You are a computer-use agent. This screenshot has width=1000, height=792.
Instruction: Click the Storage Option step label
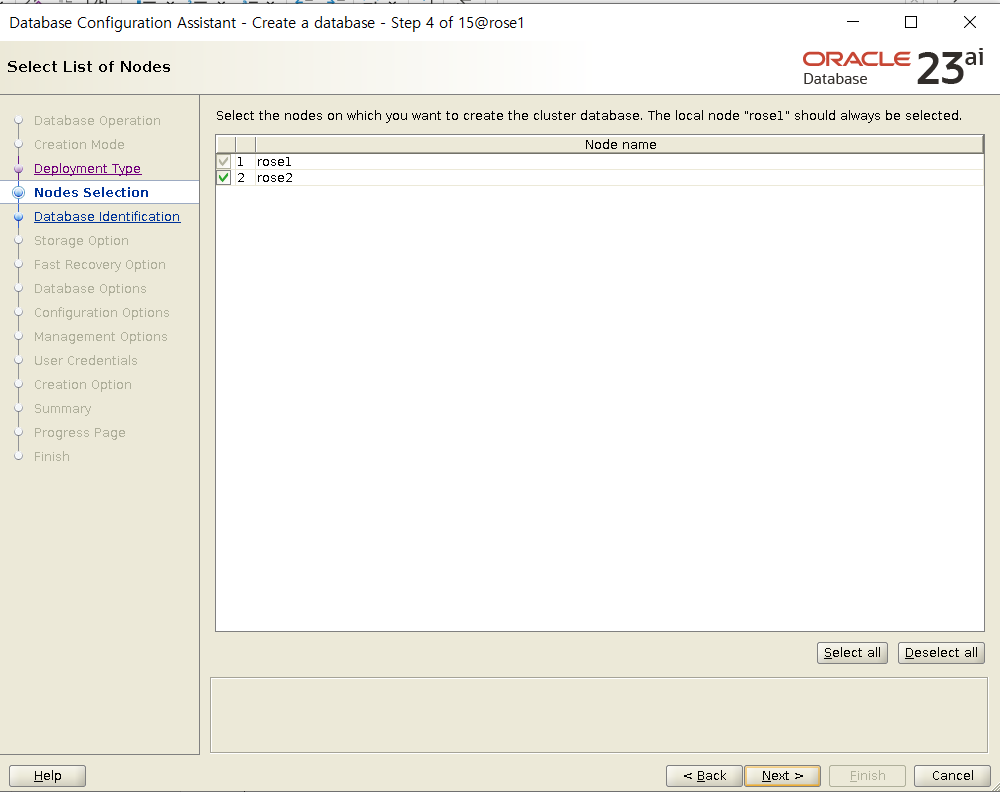point(81,241)
